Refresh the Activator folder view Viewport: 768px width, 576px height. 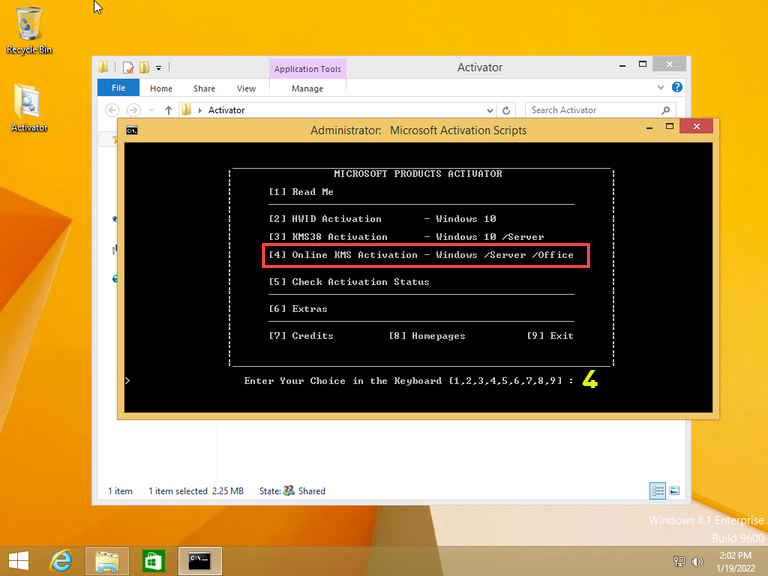pyautogui.click(x=506, y=111)
